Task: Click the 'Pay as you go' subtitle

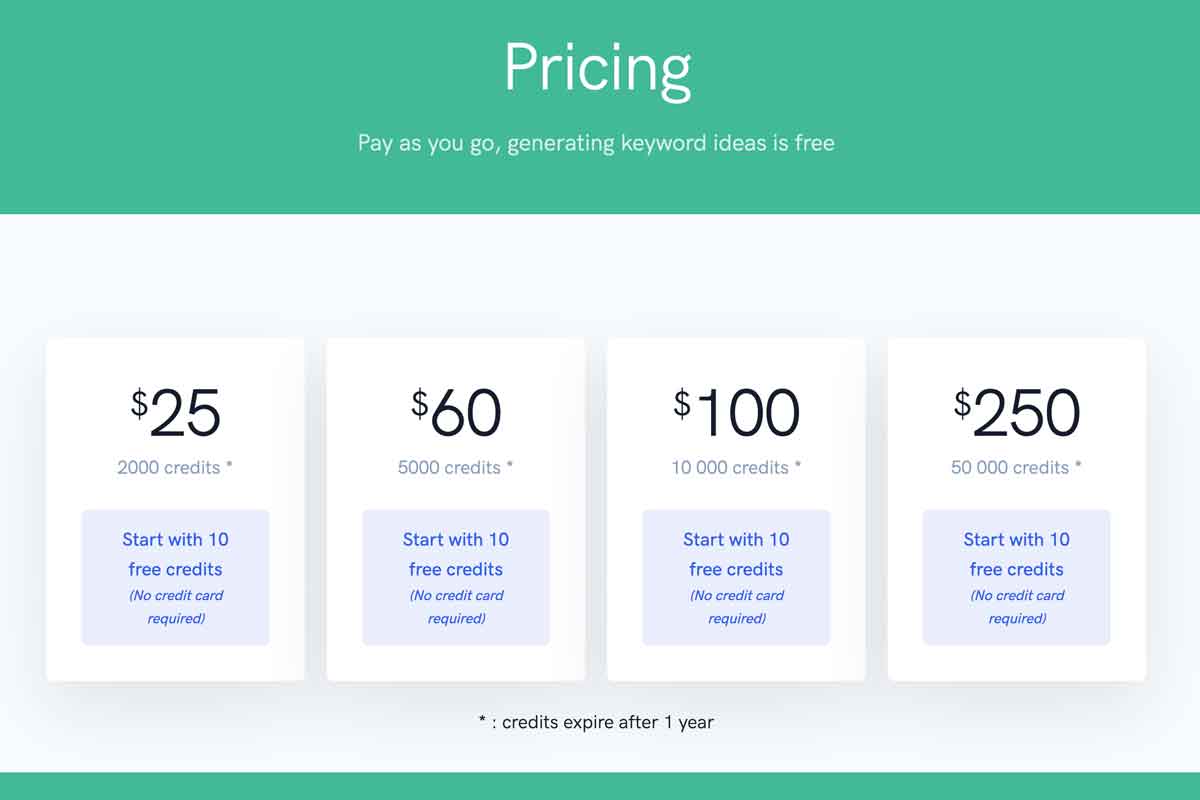Action: [x=596, y=143]
